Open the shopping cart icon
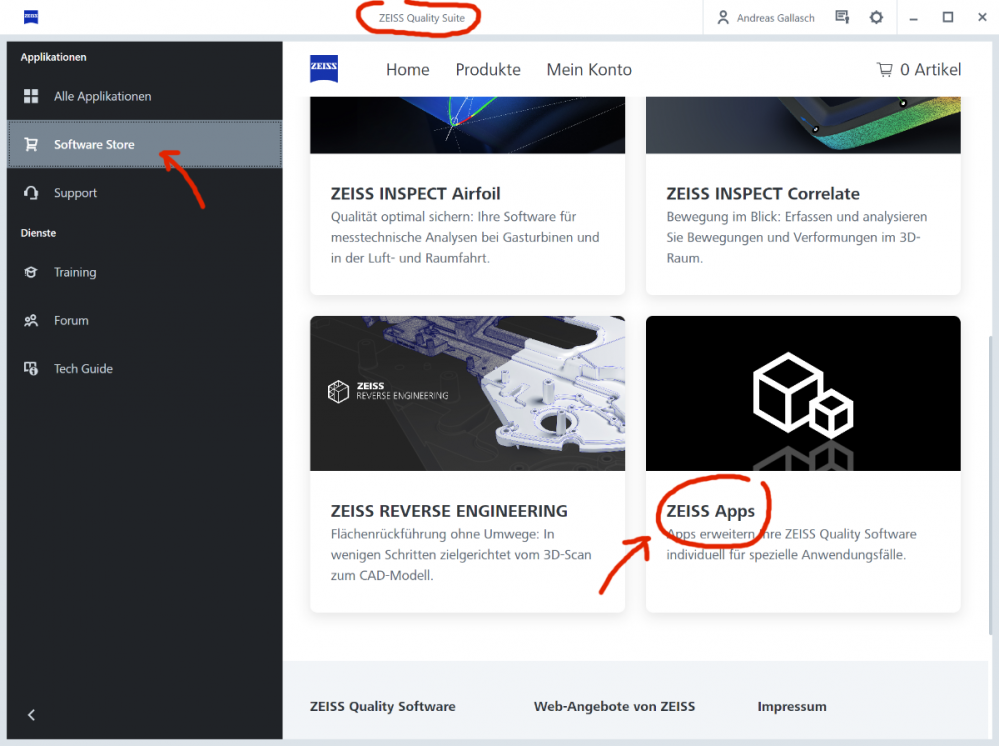 (884, 69)
